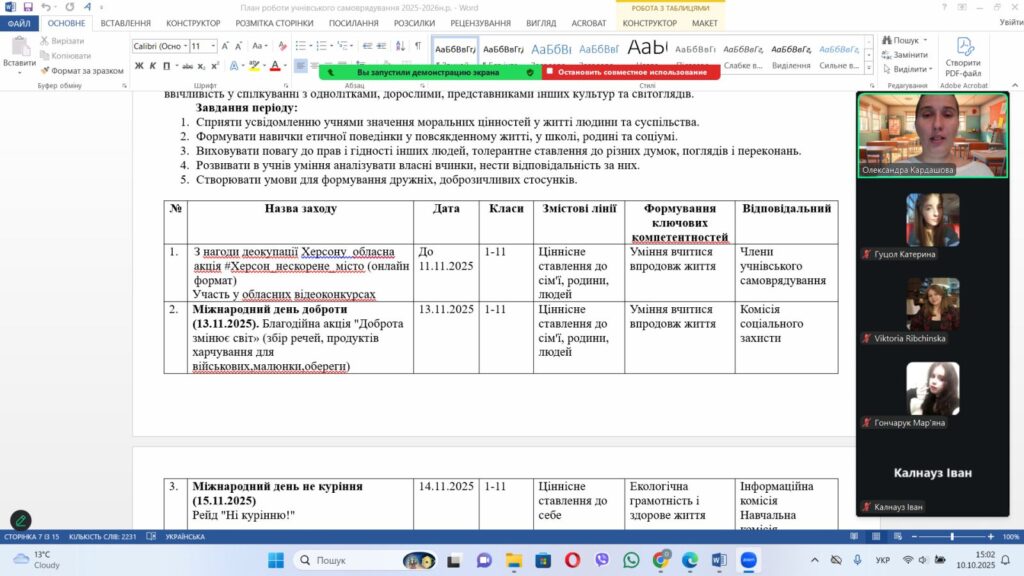Viewport: 1024px width, 576px height.
Task: Switch to the 'Вставлення' ribbon tab
Action: (x=125, y=23)
